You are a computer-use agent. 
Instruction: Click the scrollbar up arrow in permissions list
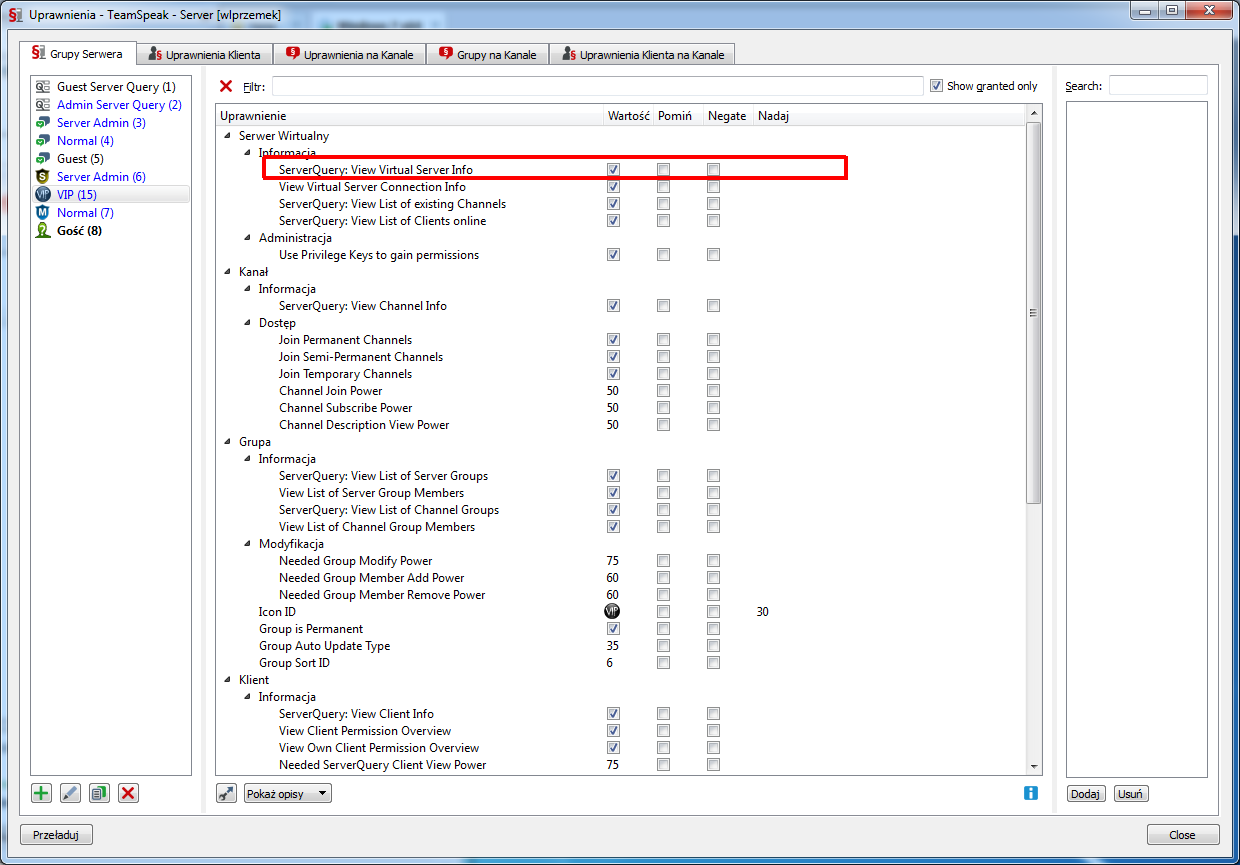point(1035,115)
